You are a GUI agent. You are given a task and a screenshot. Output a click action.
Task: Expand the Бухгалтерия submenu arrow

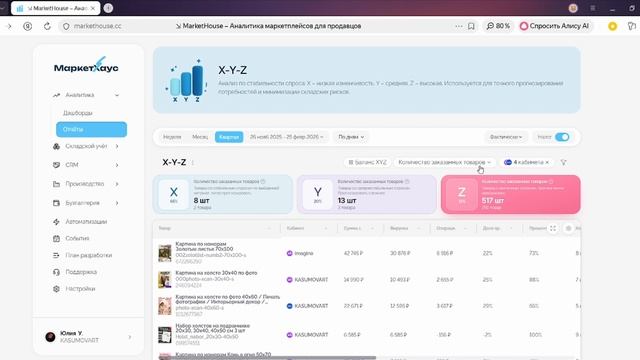point(117,203)
